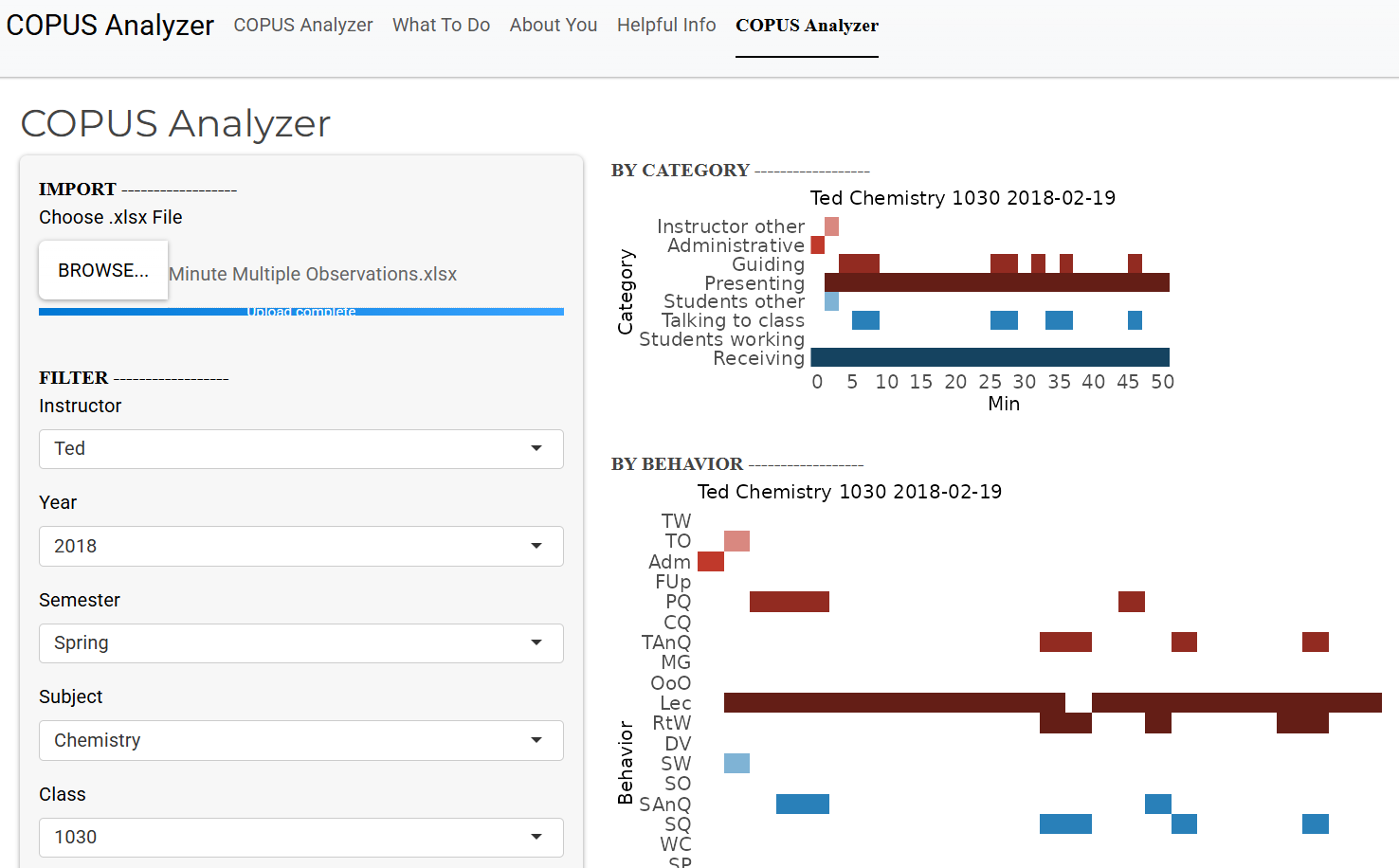Click the pink Instructor other block
1399x868 pixels.
(831, 226)
